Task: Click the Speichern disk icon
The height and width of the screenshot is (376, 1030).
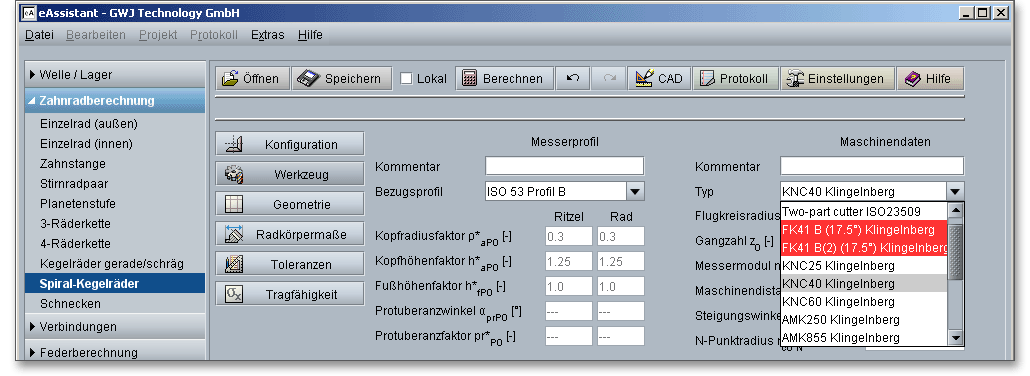Action: [307, 78]
